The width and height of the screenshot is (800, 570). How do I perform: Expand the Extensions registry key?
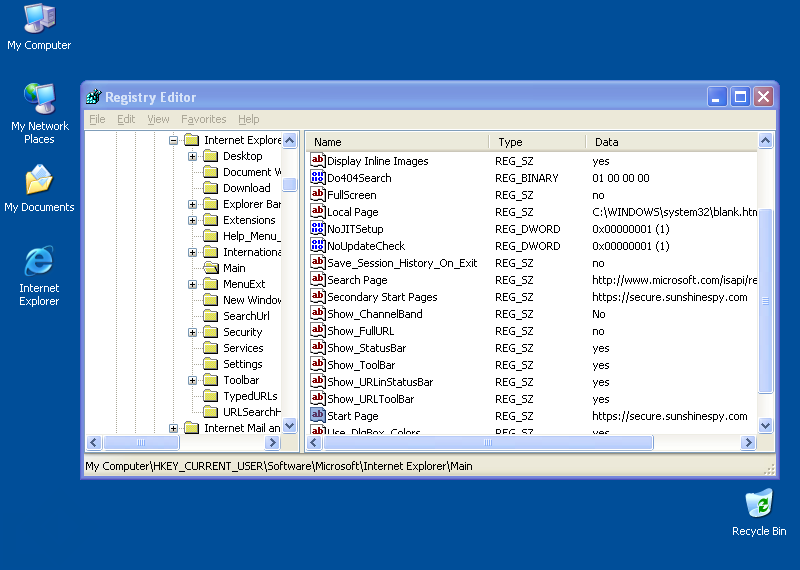(x=192, y=220)
